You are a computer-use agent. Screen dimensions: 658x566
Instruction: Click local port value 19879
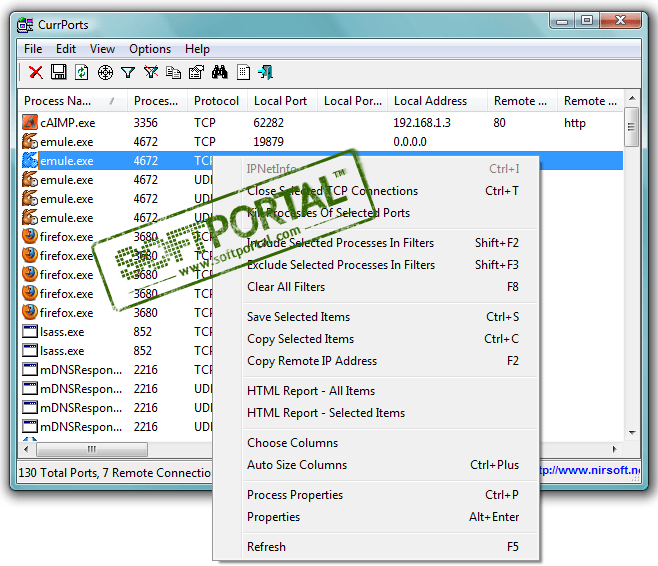point(269,142)
